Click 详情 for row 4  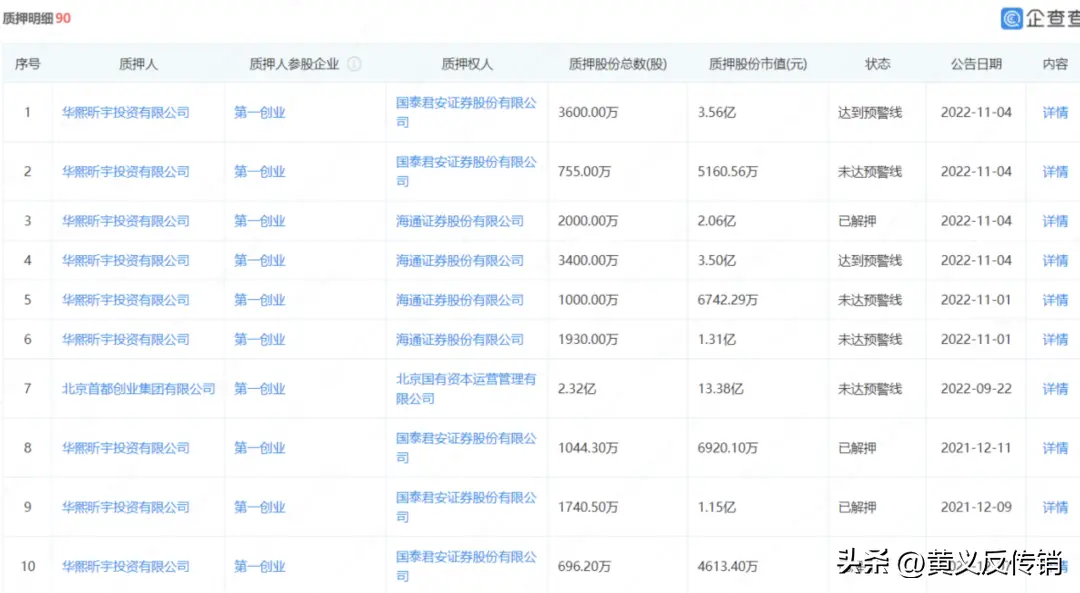pyautogui.click(x=1055, y=260)
